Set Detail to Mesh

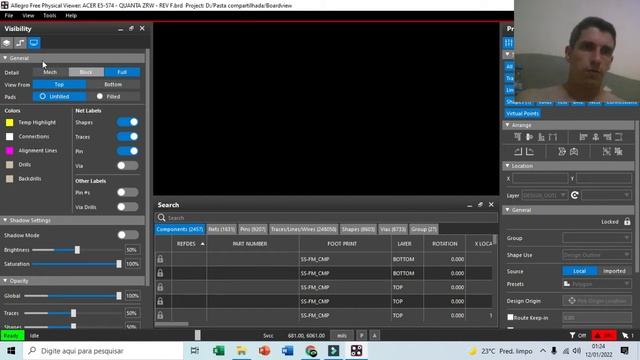click(50, 72)
